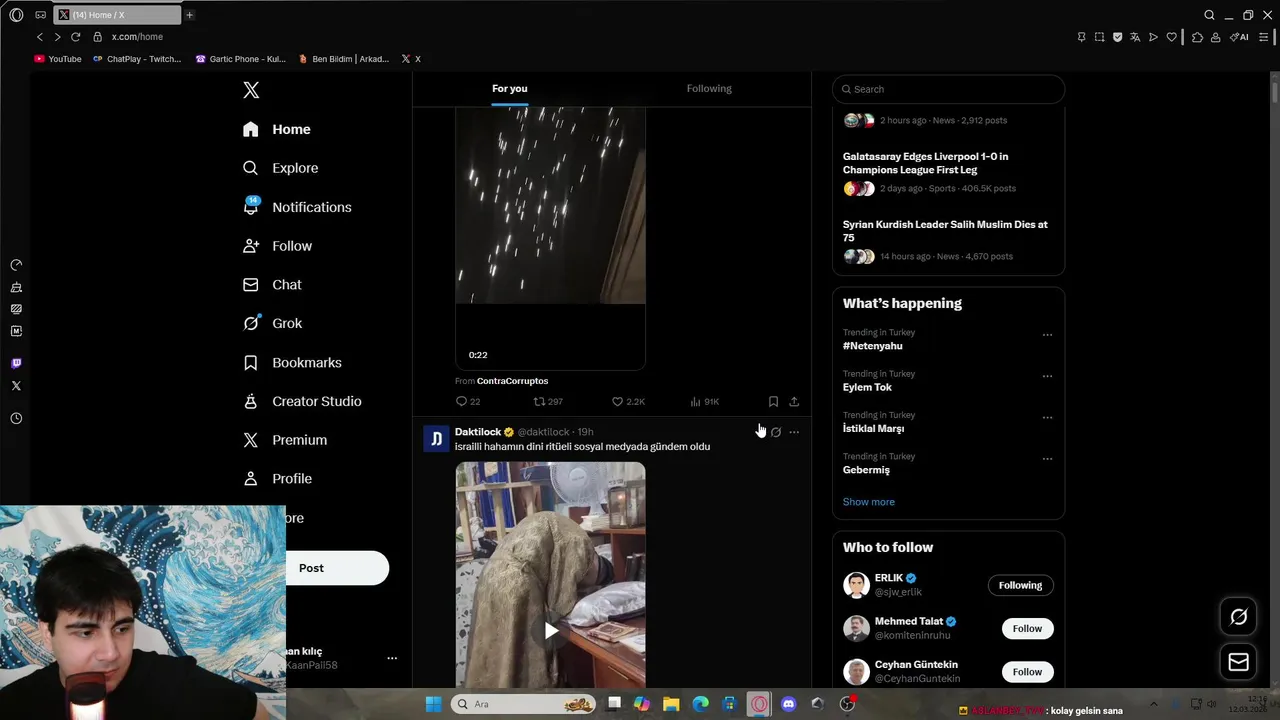Image resolution: width=1280 pixels, height=720 pixels.
Task: Open options for the İstiklal Marşı trend
Action: (x=1047, y=417)
